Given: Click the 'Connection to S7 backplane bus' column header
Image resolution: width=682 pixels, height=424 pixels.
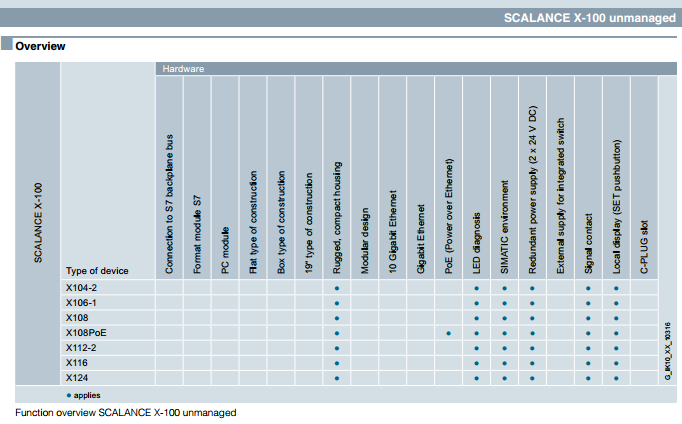Looking at the screenshot, I should 169,207.
